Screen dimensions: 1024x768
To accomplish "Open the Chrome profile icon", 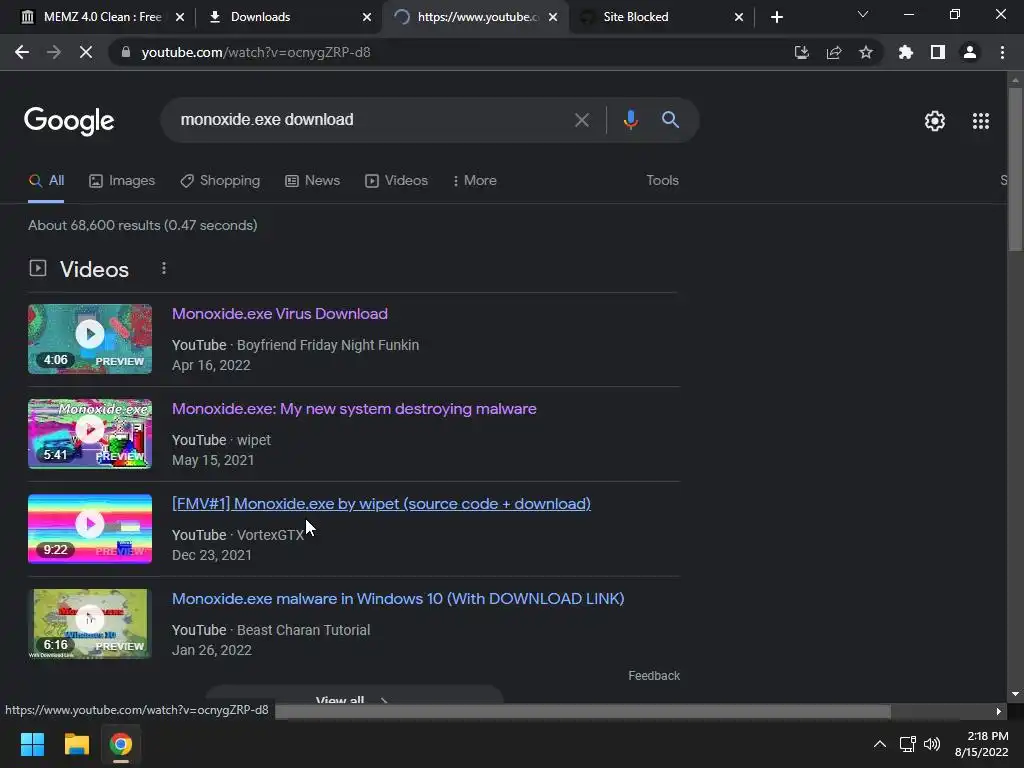I will pyautogui.click(x=970, y=52).
